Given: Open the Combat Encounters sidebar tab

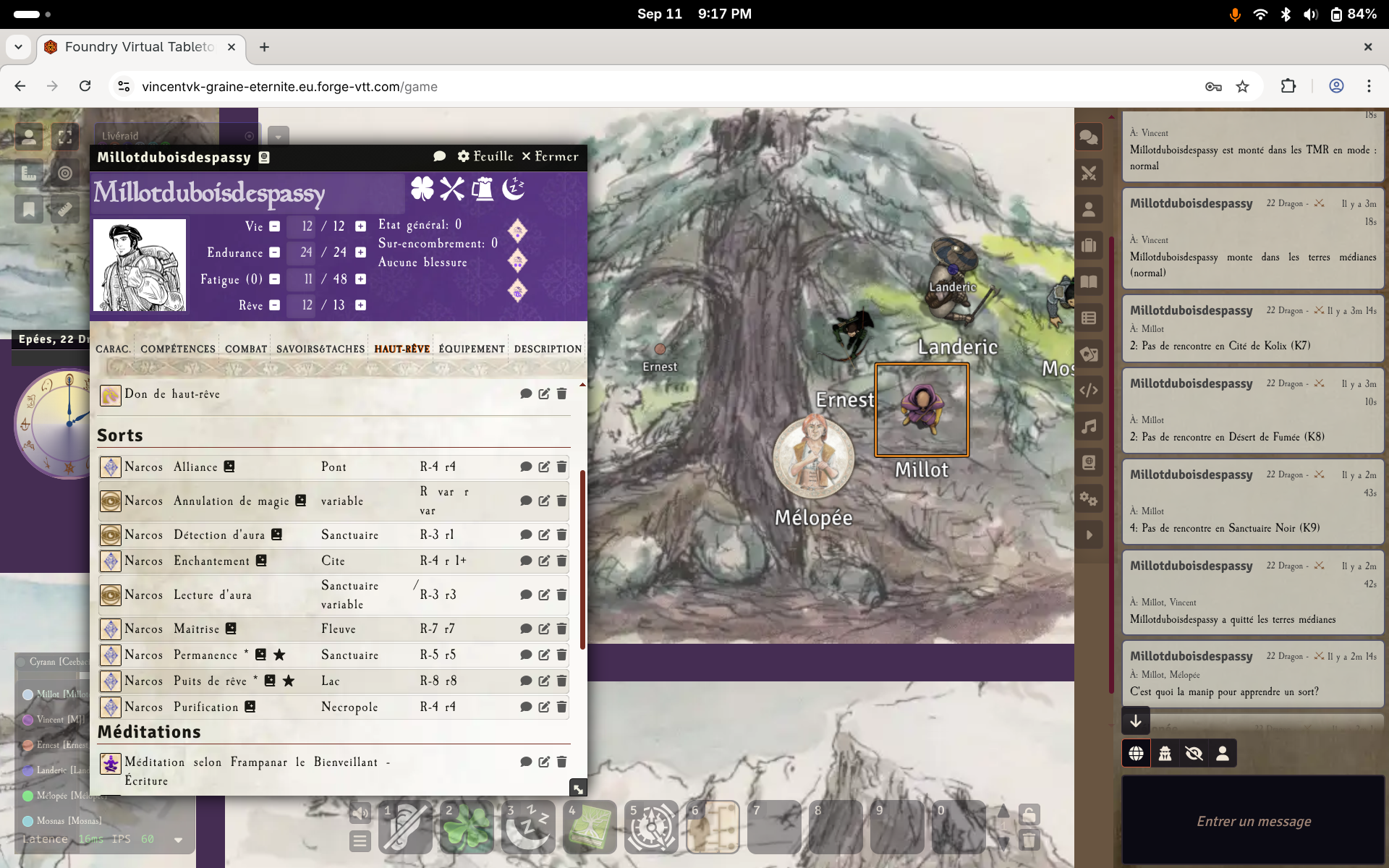Looking at the screenshot, I should (x=1089, y=174).
